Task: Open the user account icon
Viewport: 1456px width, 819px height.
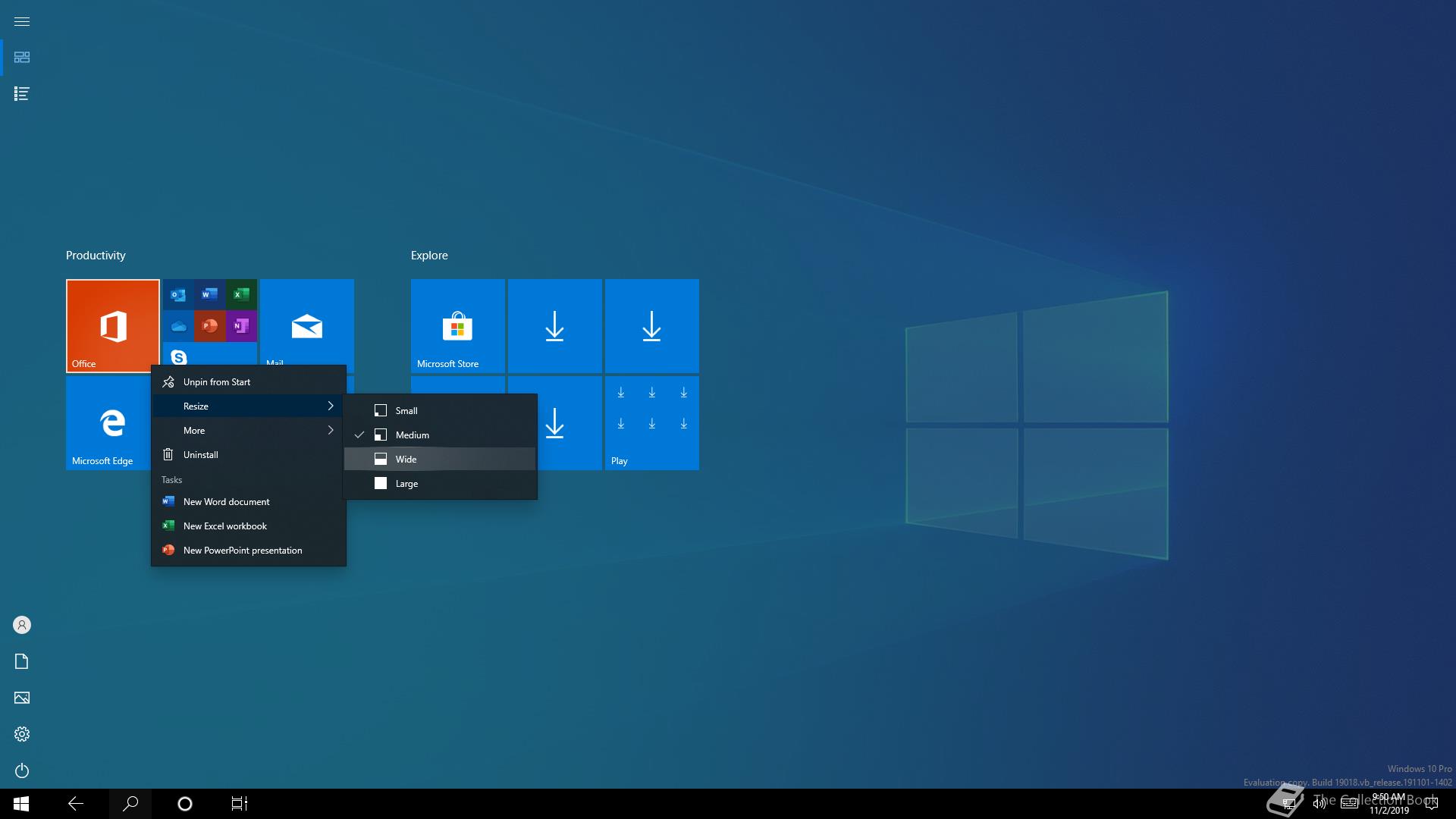Action: 21,625
